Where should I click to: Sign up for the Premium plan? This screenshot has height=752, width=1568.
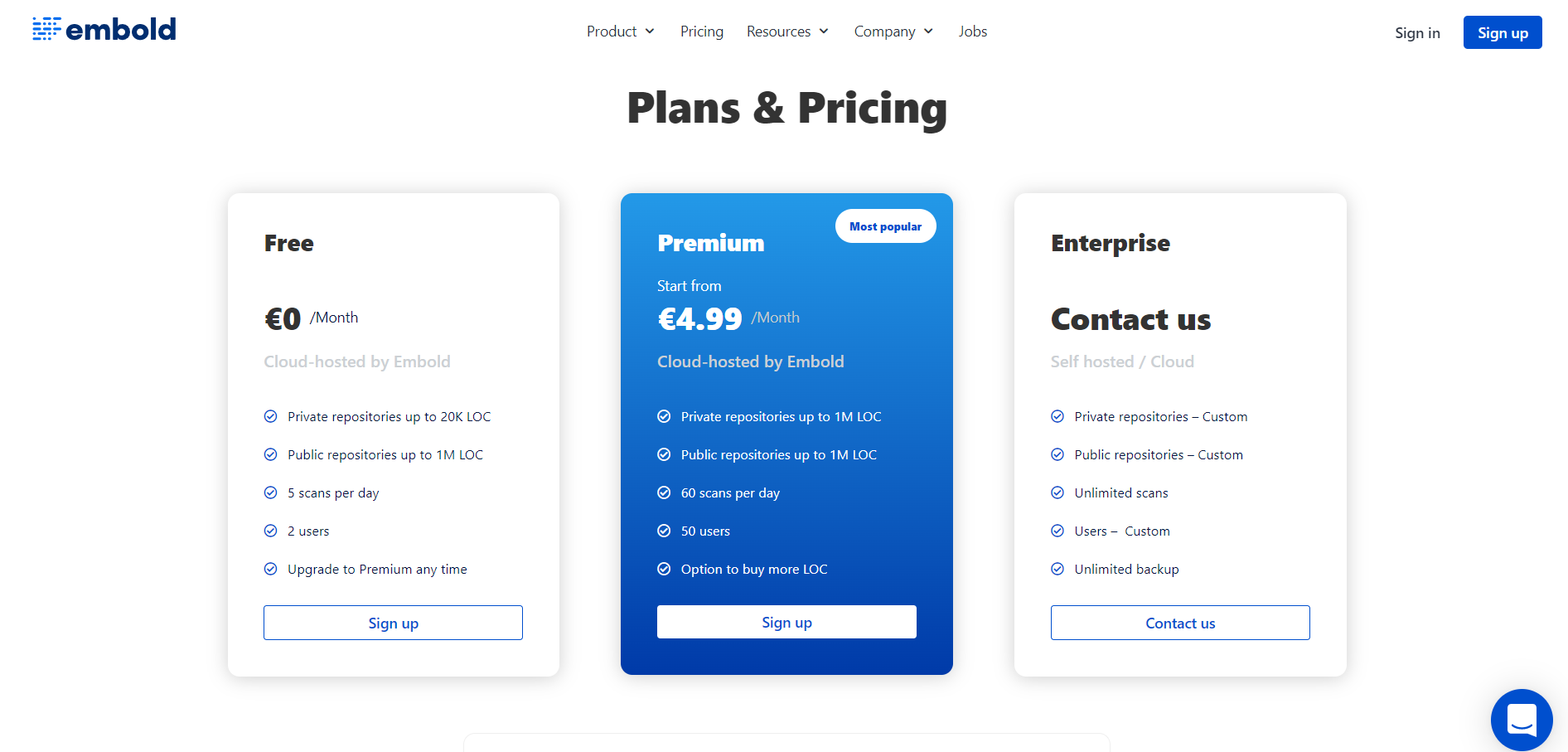click(x=786, y=622)
